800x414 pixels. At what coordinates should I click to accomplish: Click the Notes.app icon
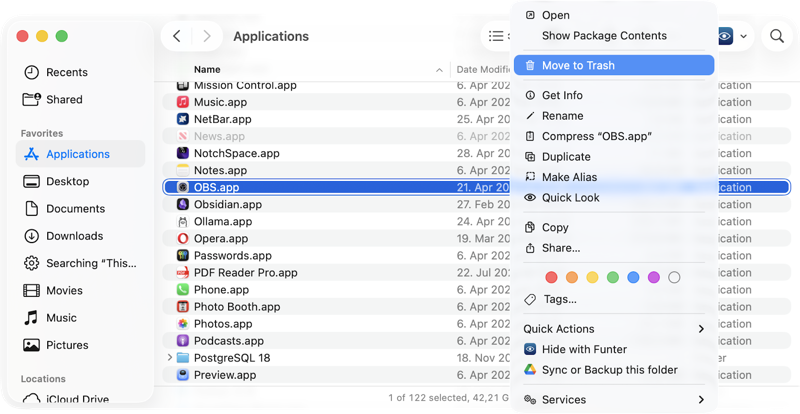183,171
